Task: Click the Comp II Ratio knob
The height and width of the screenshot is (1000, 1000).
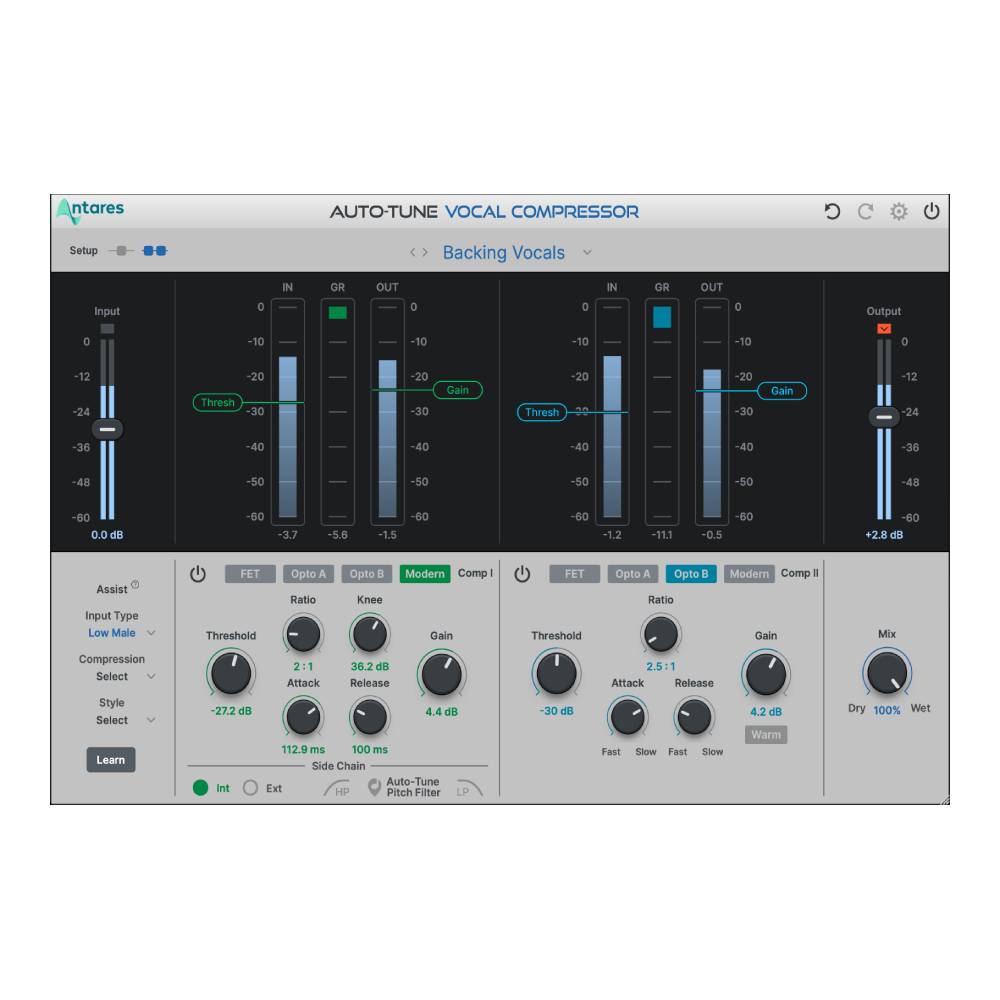Action: [x=661, y=634]
